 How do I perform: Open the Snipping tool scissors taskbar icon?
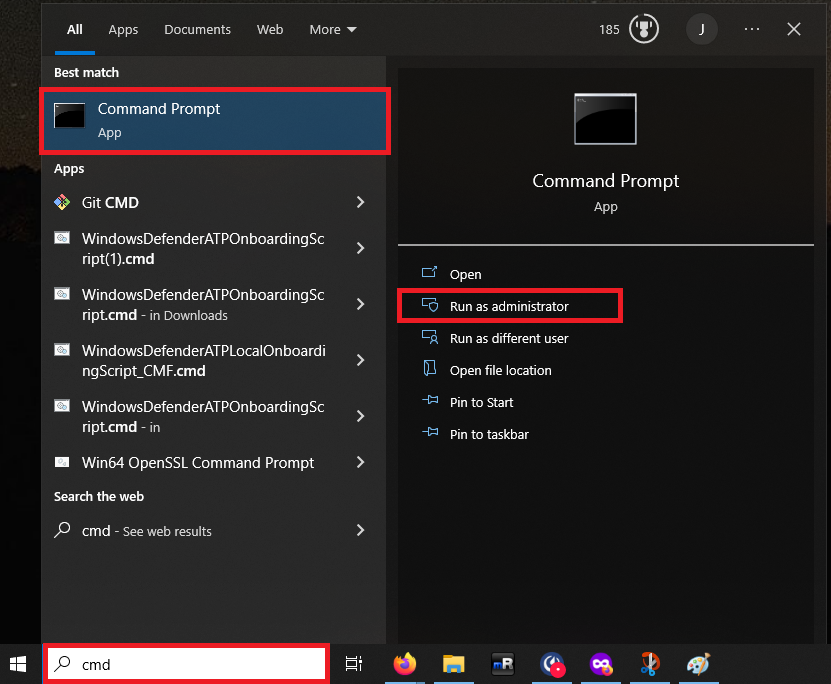pos(650,664)
